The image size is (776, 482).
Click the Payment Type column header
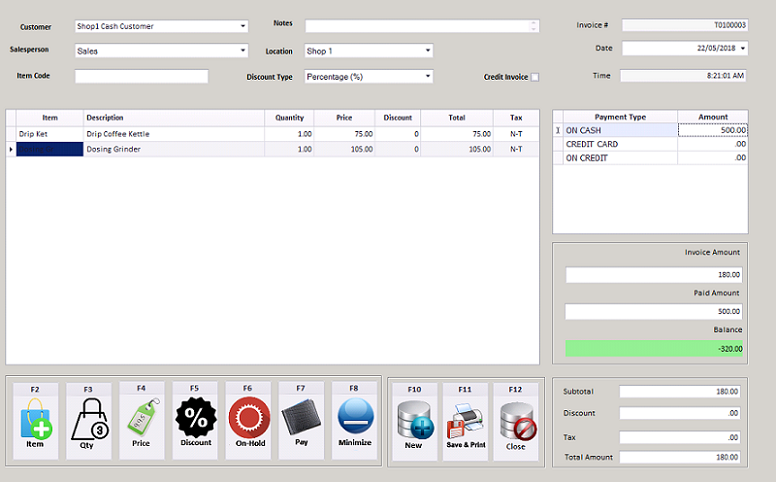pyautogui.click(x=620, y=117)
